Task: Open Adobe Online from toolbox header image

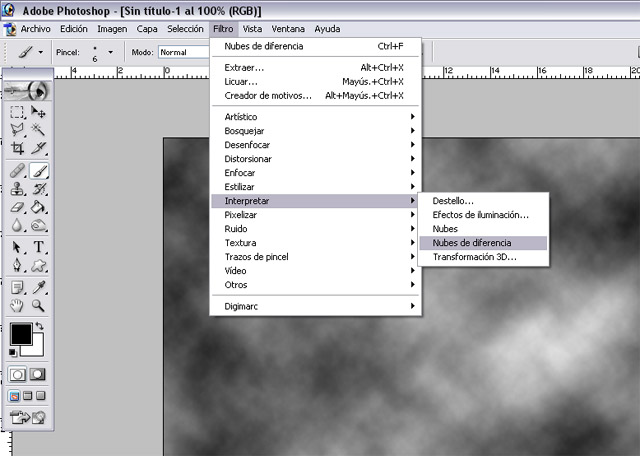Action: click(x=28, y=91)
